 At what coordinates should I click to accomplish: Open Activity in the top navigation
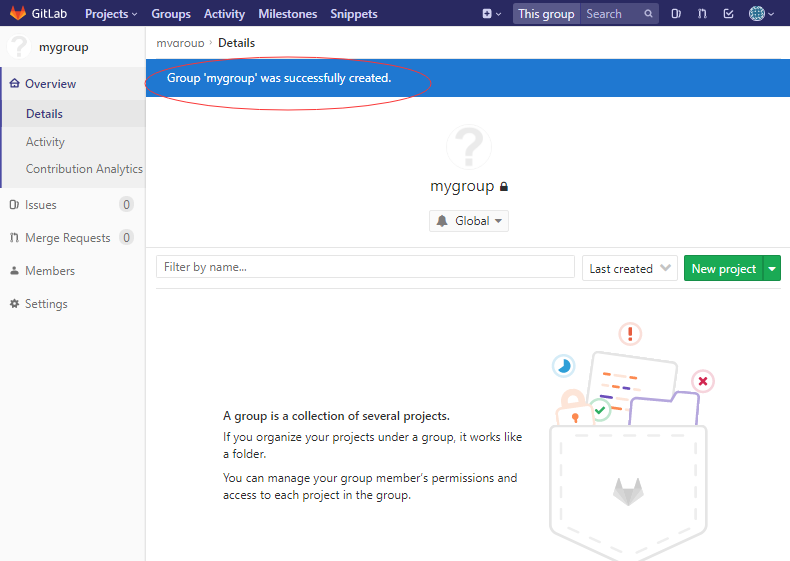(224, 14)
